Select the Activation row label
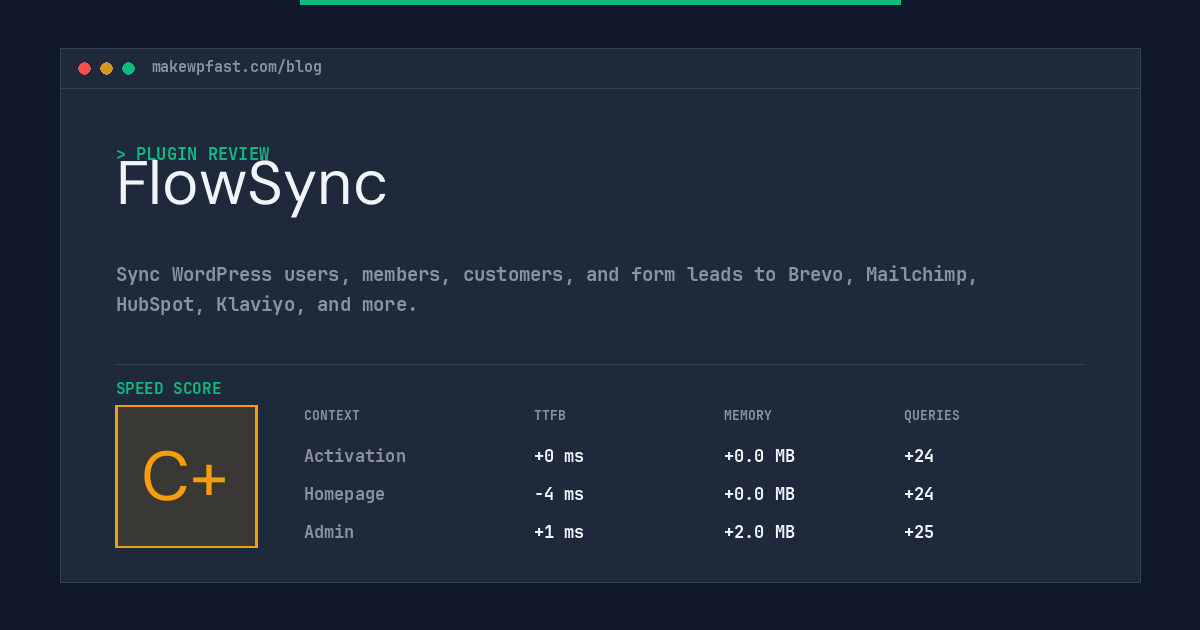The image size is (1200, 630). pos(355,456)
